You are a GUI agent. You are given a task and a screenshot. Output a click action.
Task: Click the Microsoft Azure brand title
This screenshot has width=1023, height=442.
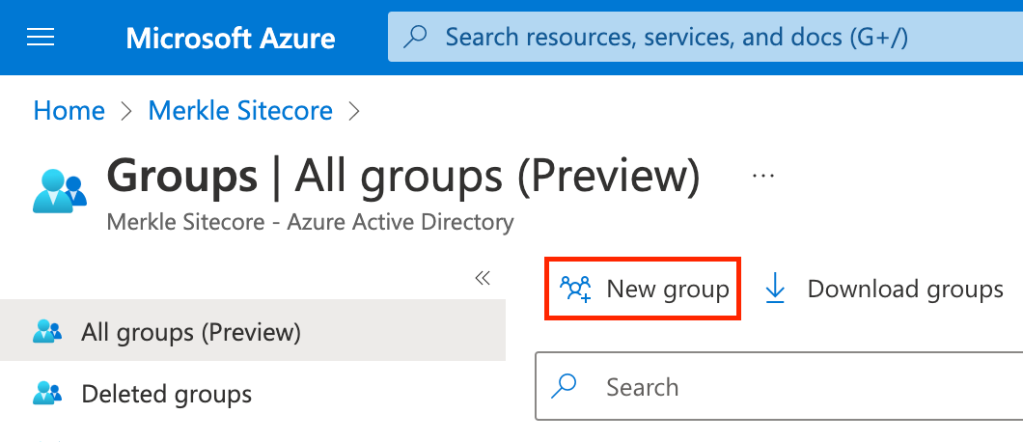(230, 38)
